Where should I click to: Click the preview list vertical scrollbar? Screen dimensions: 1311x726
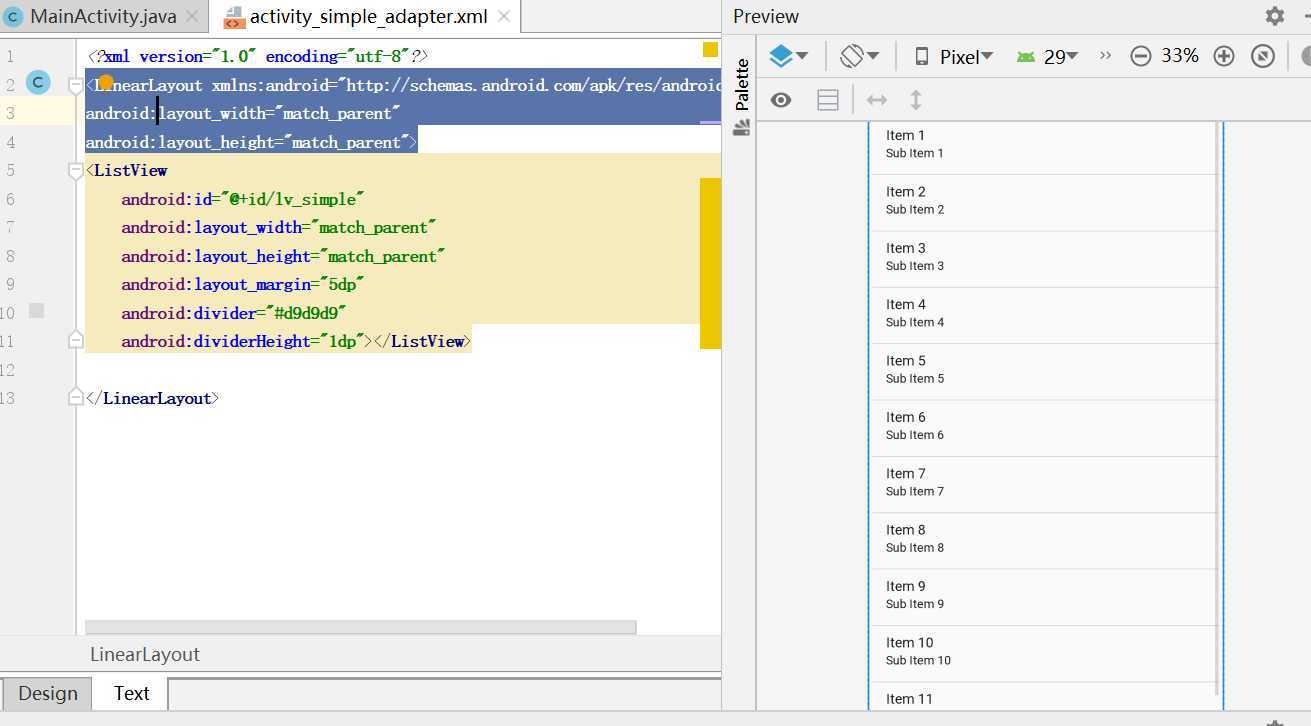(x=1216, y=408)
